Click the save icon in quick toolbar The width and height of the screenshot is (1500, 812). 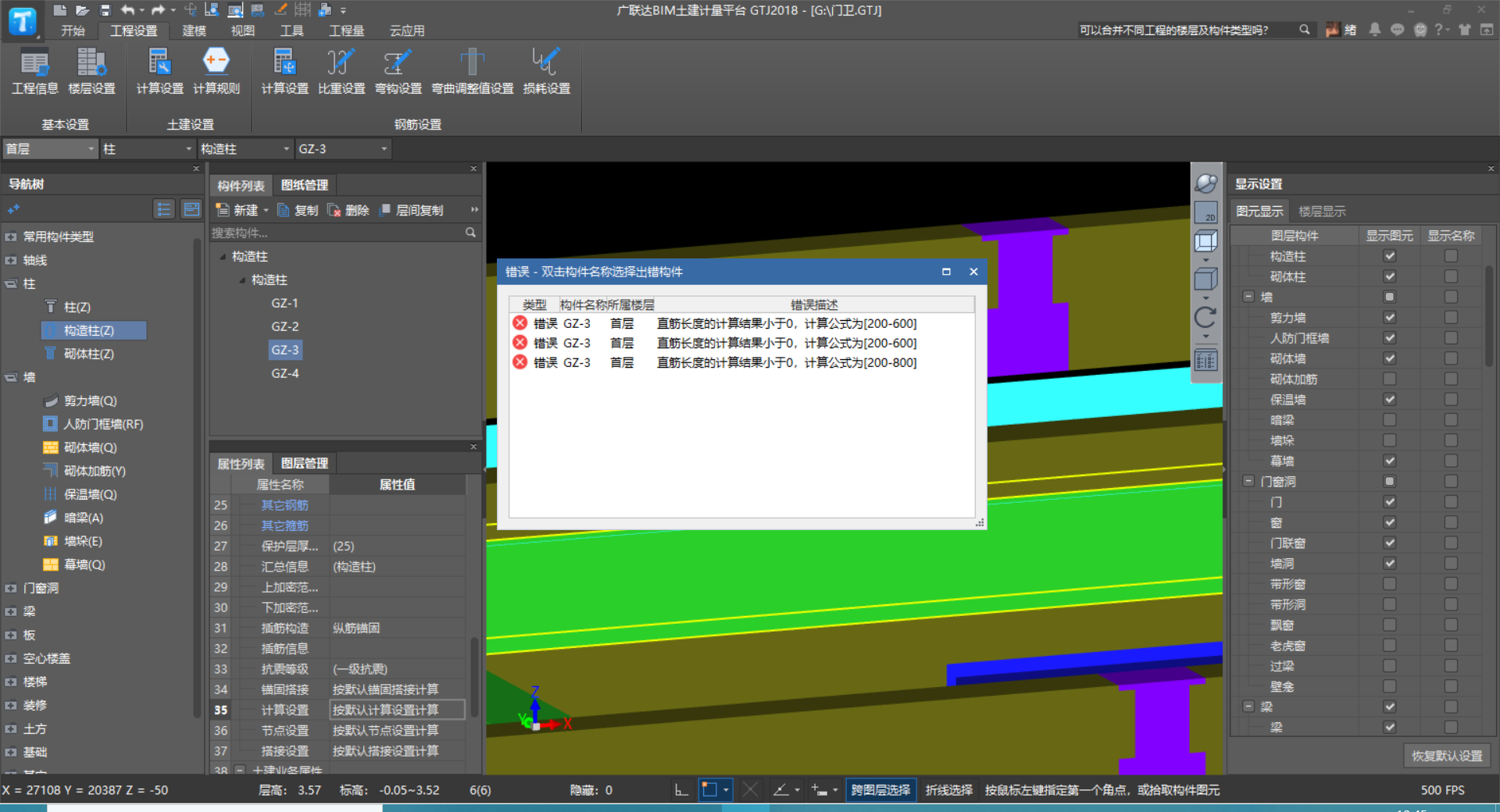pyautogui.click(x=105, y=10)
